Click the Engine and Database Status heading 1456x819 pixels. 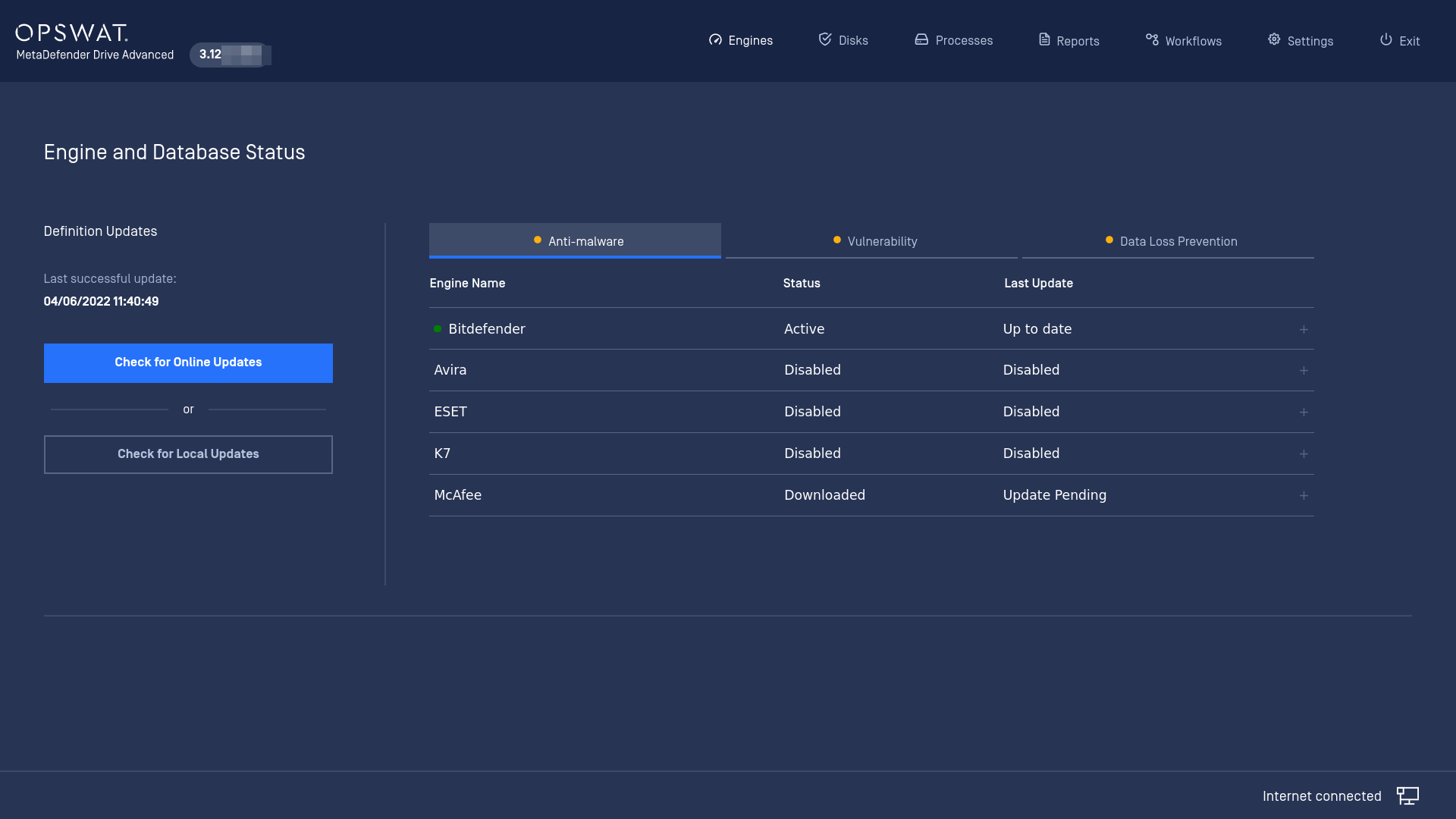(x=174, y=152)
